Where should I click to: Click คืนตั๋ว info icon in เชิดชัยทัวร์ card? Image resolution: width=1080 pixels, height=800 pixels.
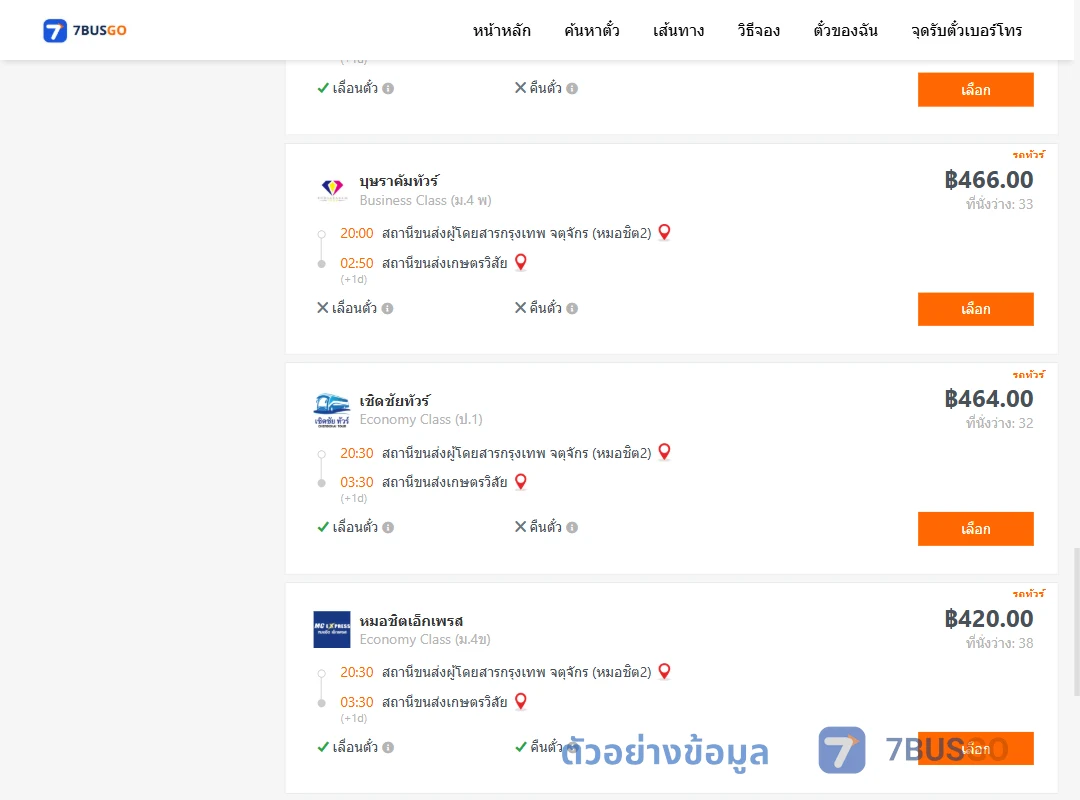pos(572,528)
